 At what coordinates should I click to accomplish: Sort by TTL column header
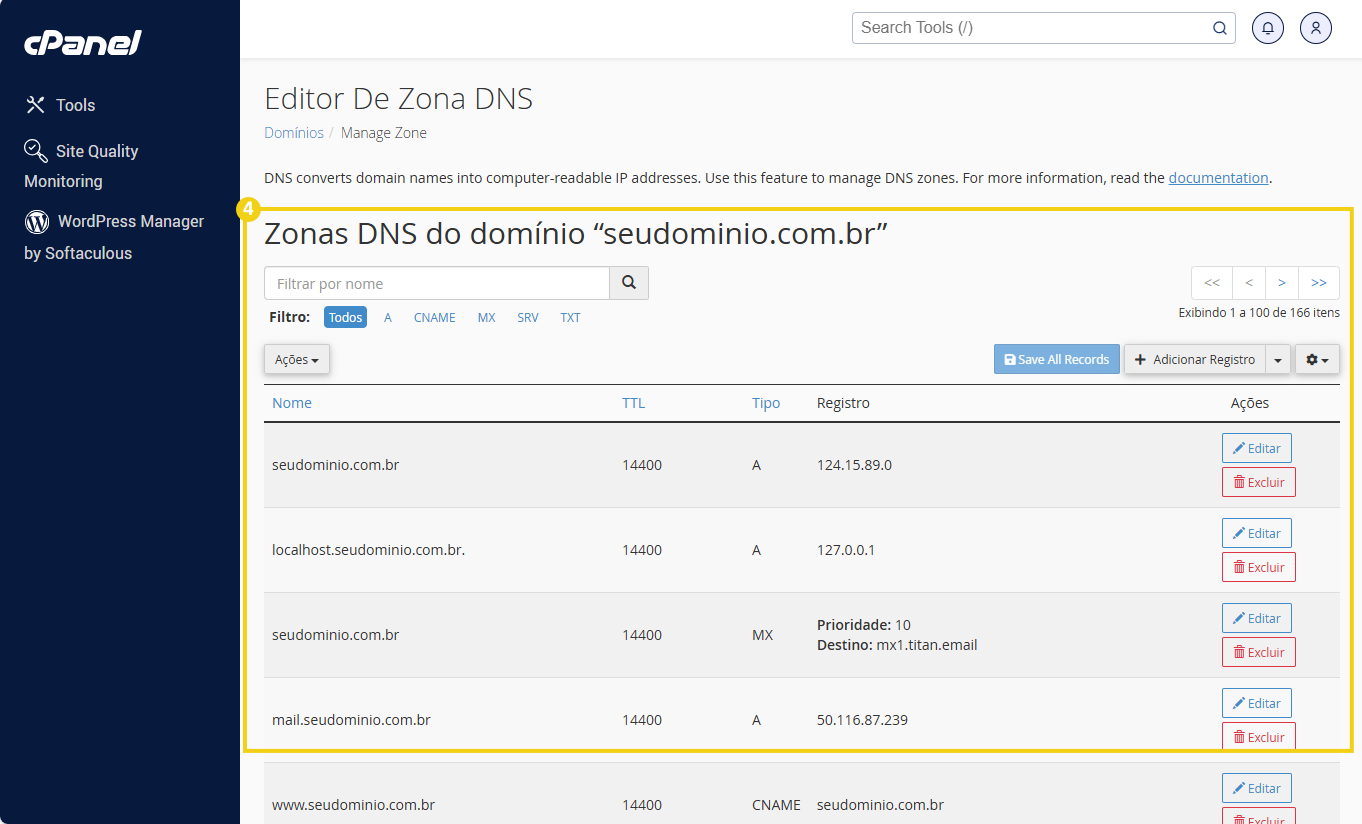634,403
